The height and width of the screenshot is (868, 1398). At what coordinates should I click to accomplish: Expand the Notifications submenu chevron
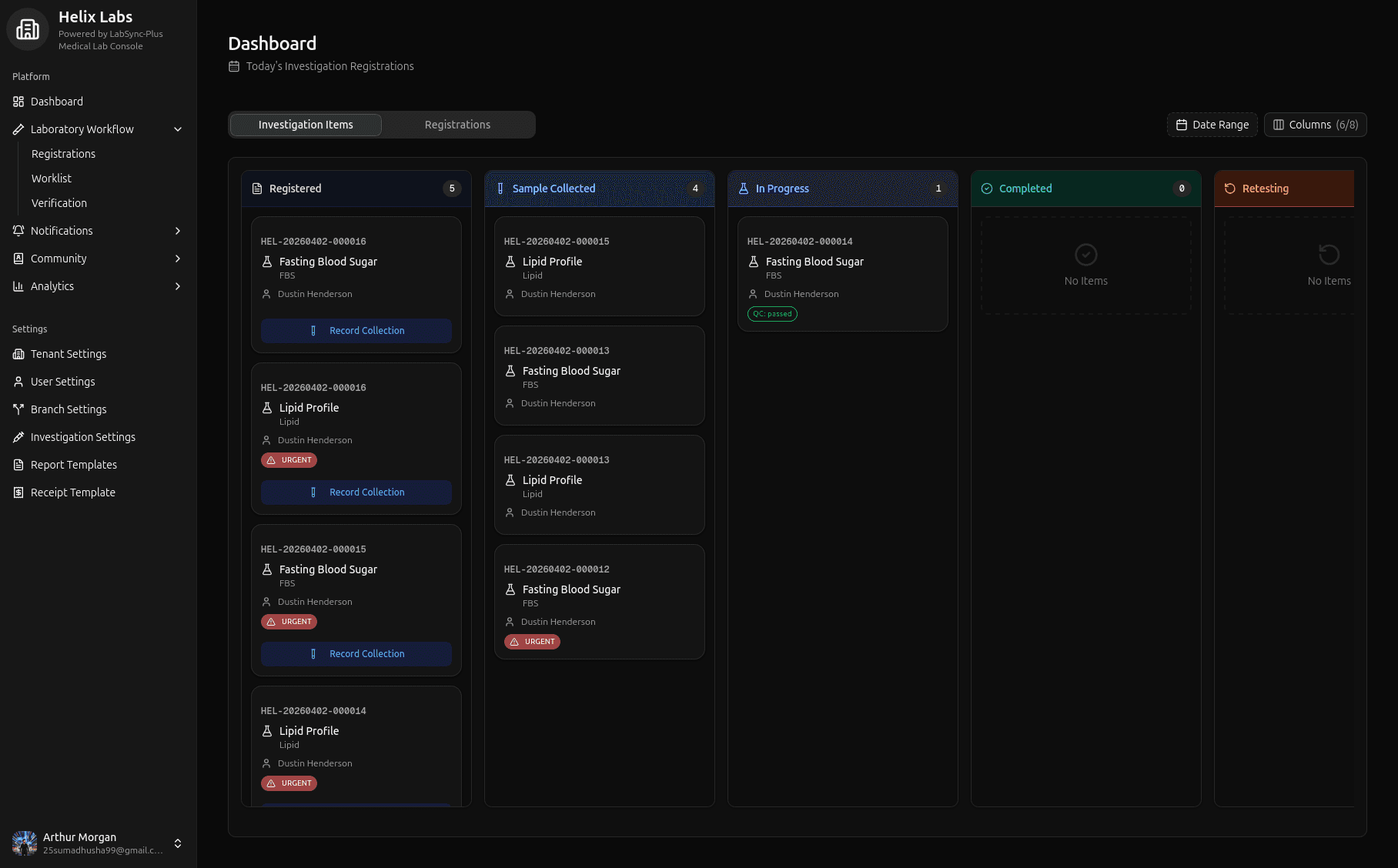point(178,231)
